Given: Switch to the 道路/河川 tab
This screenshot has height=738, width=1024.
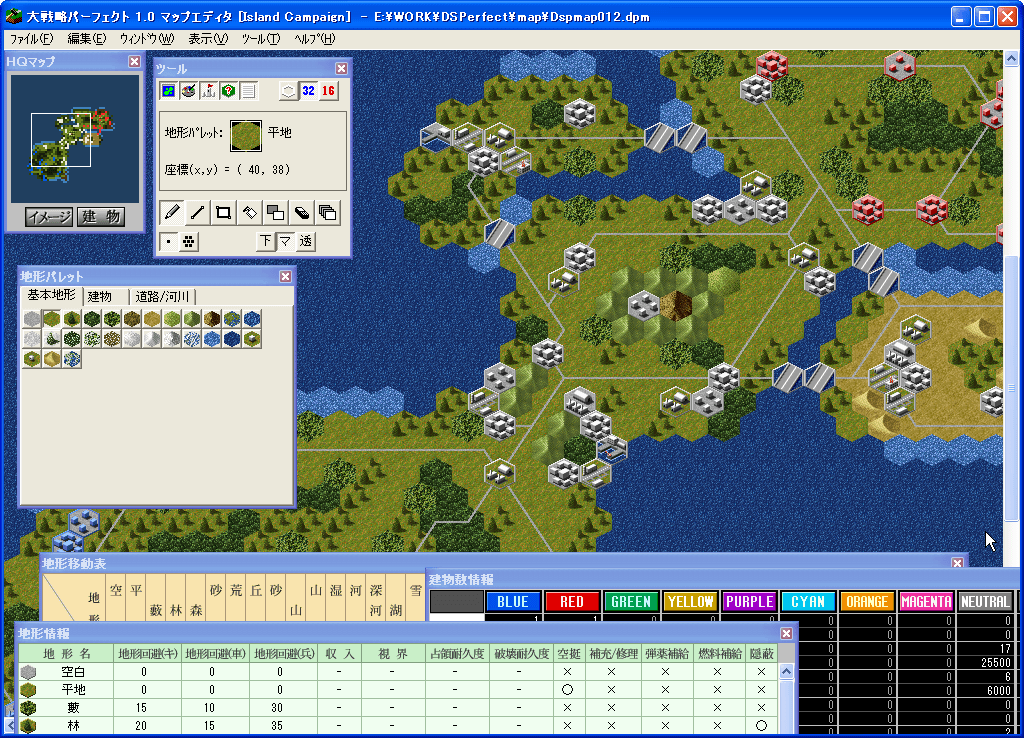Looking at the screenshot, I should coord(162,297).
